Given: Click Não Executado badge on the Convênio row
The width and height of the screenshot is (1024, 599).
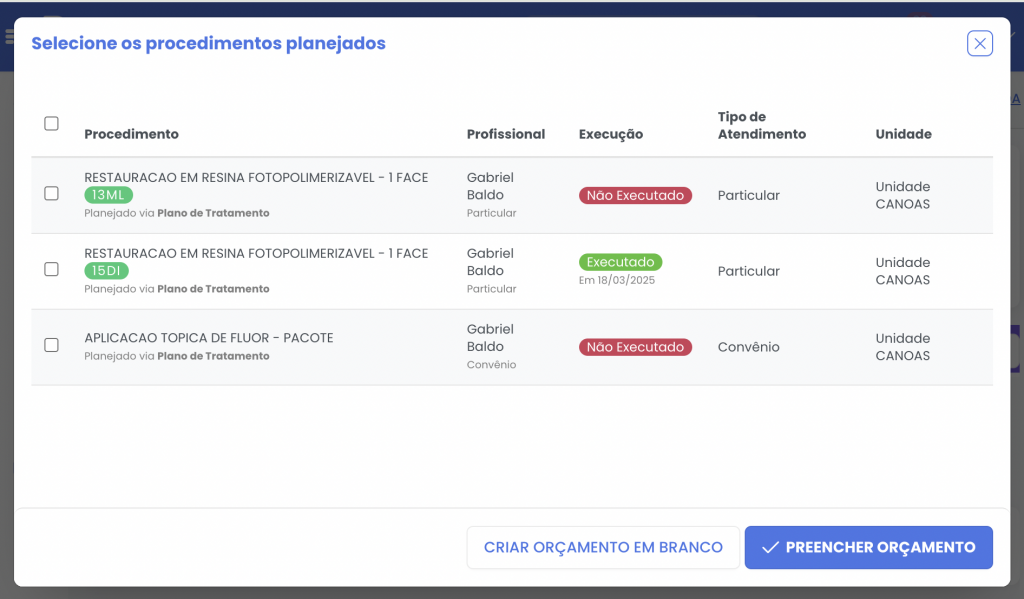Looking at the screenshot, I should click(x=635, y=348).
